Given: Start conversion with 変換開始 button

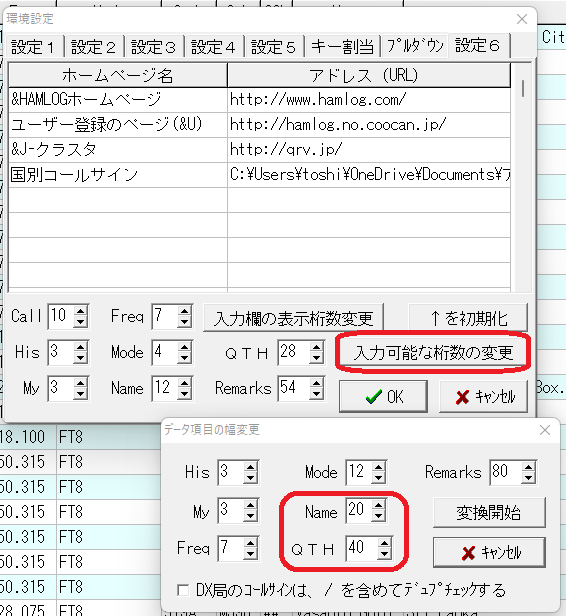Looking at the screenshot, I should pos(489,512).
